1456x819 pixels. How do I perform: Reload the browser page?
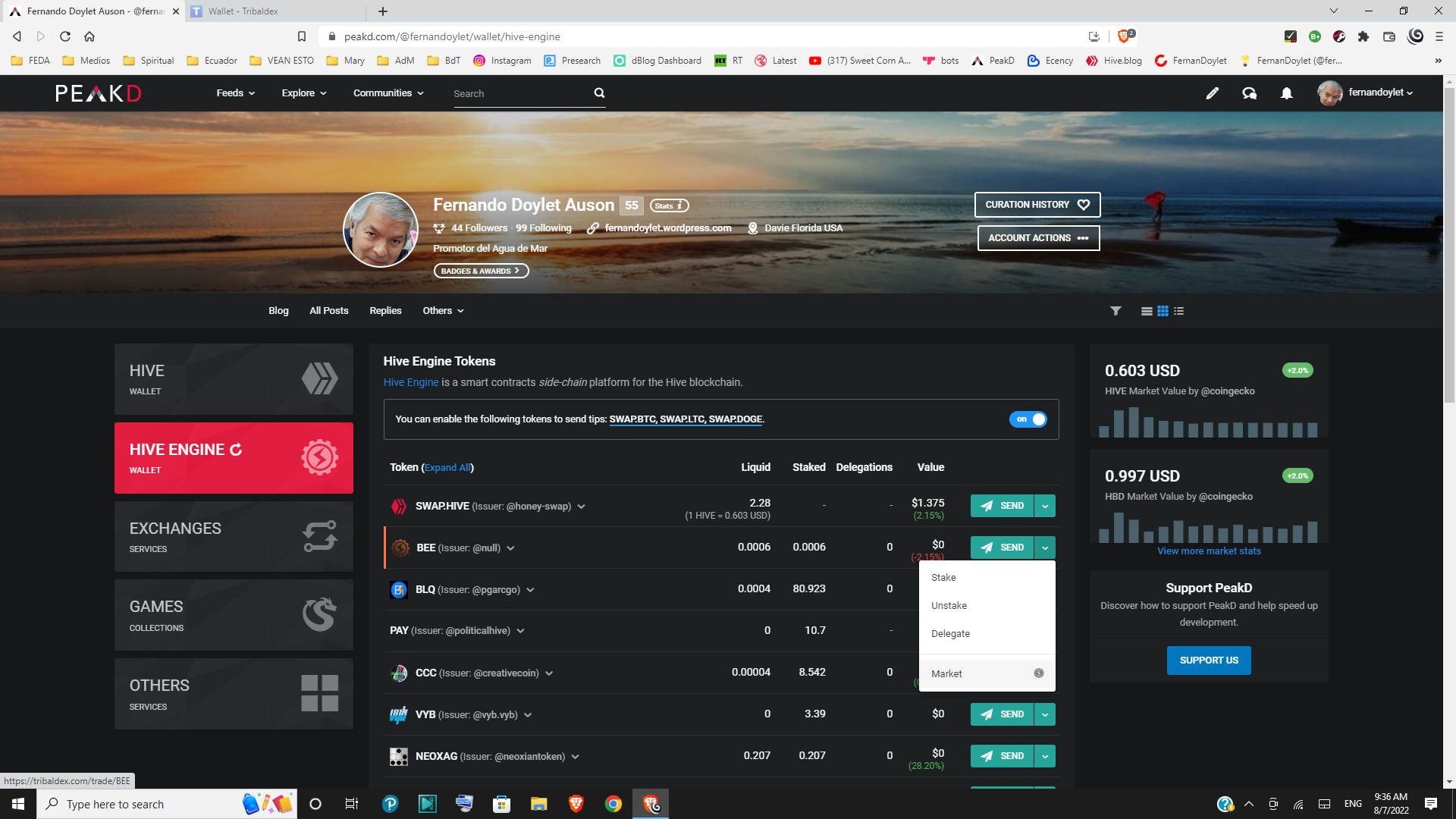point(65,36)
